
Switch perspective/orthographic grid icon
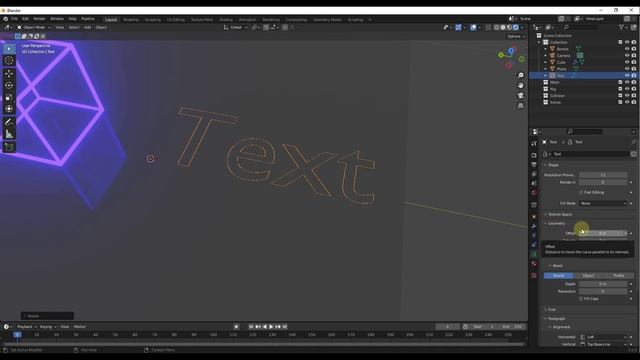520,106
